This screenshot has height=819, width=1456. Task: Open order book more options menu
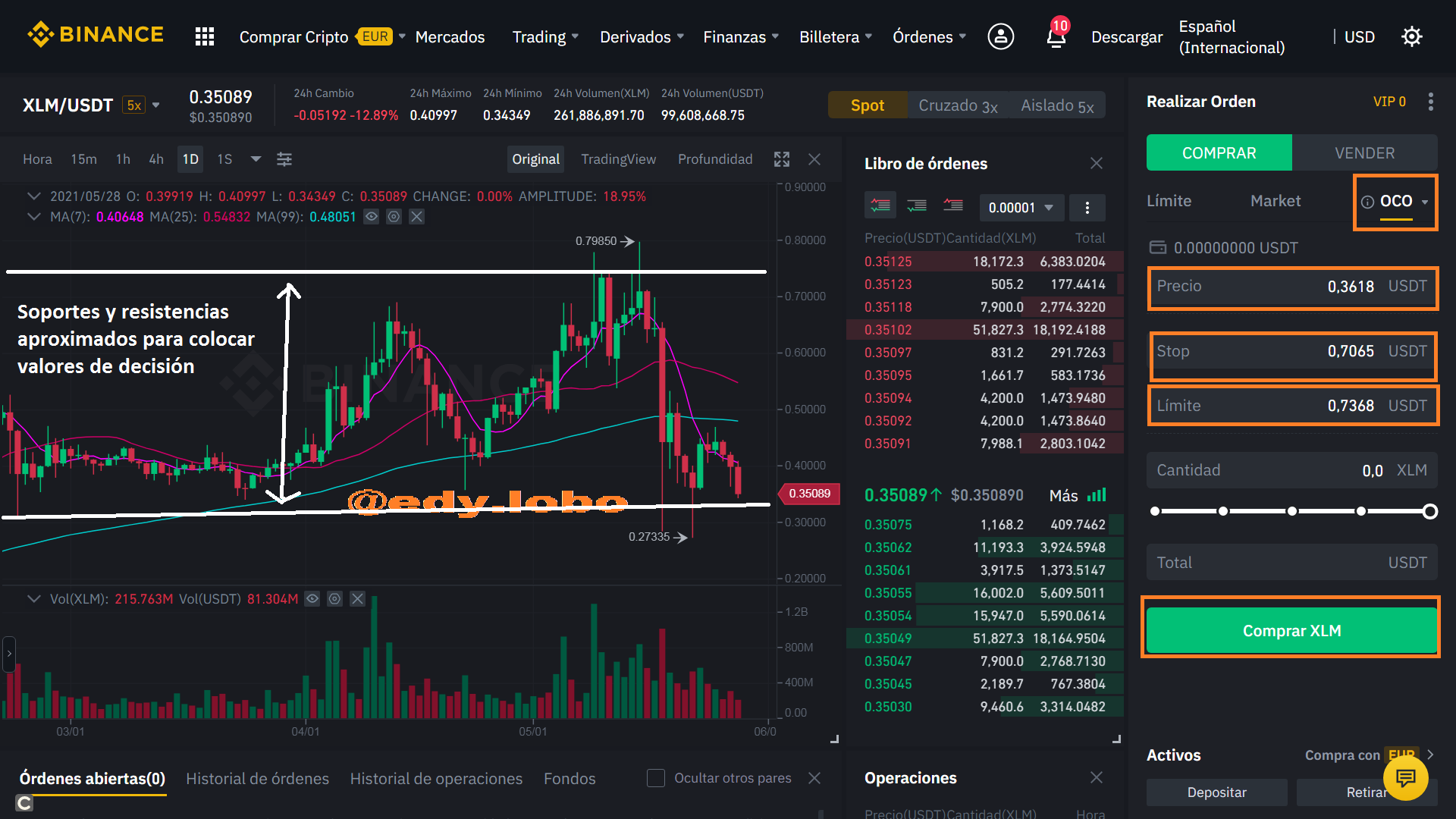(x=1087, y=208)
